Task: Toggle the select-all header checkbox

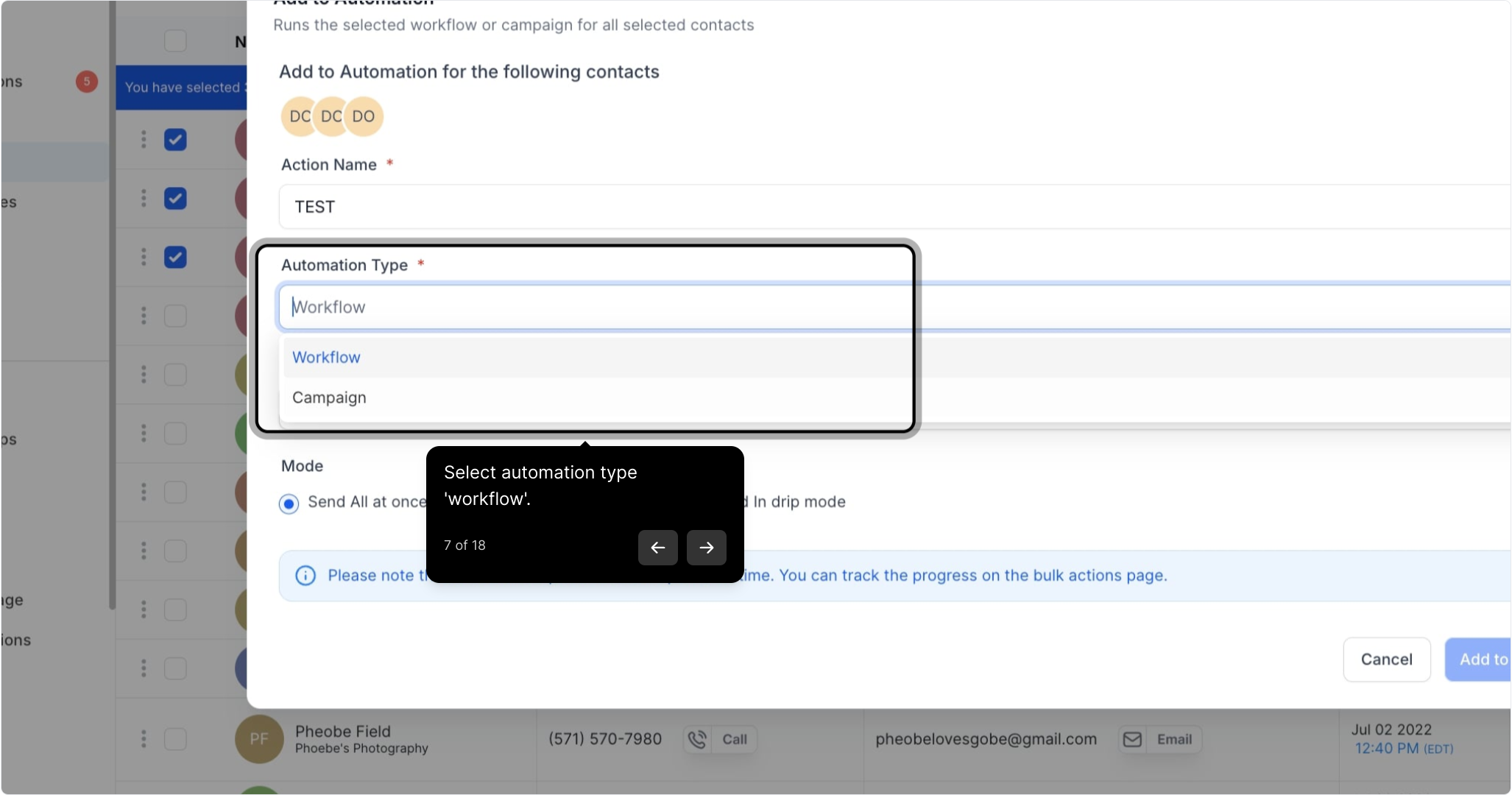Action: tap(175, 40)
